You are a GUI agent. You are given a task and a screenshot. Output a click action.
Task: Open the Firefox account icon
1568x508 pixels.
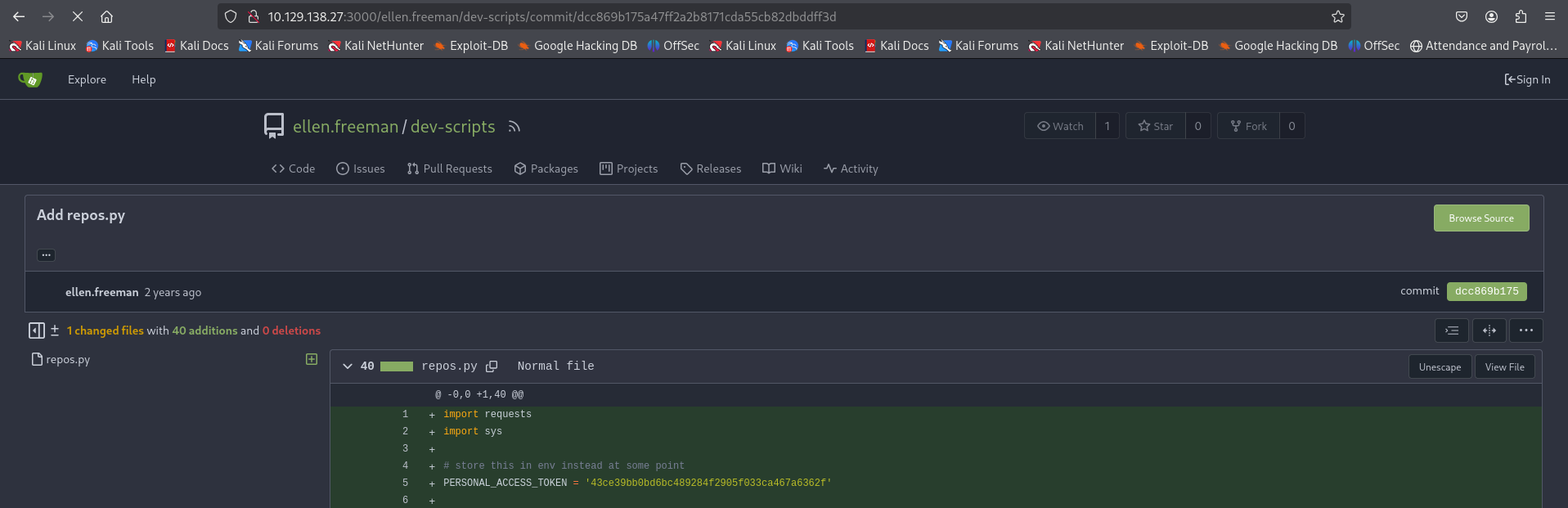(1491, 16)
